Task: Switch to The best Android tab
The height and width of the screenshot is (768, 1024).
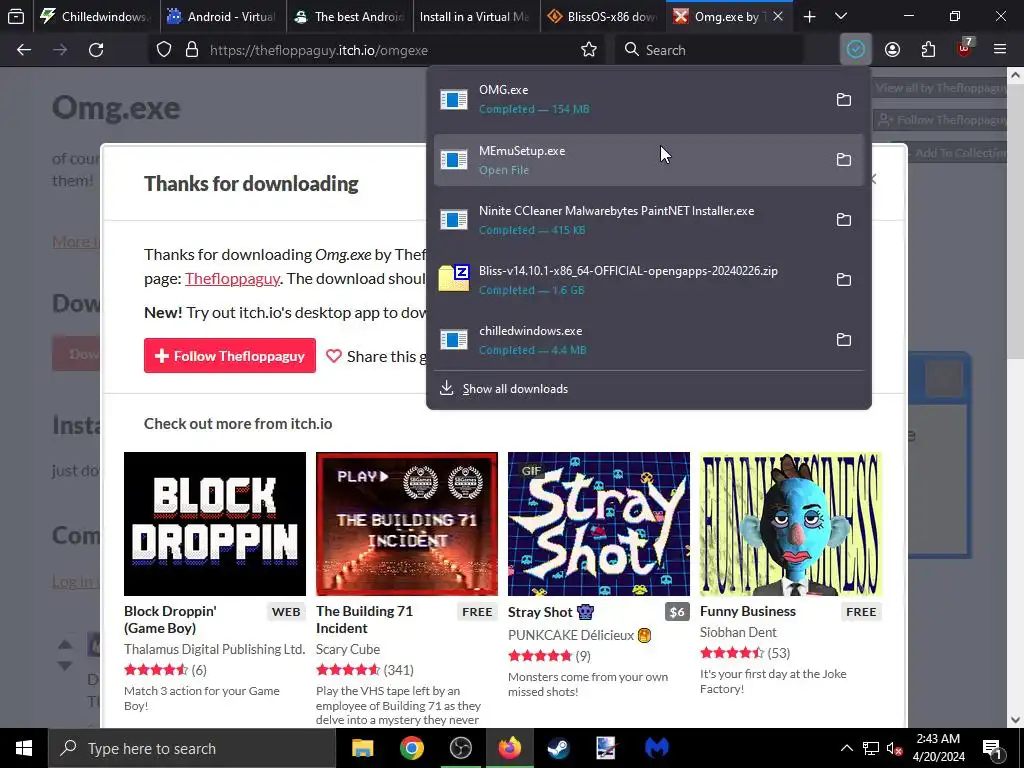Action: click(349, 17)
